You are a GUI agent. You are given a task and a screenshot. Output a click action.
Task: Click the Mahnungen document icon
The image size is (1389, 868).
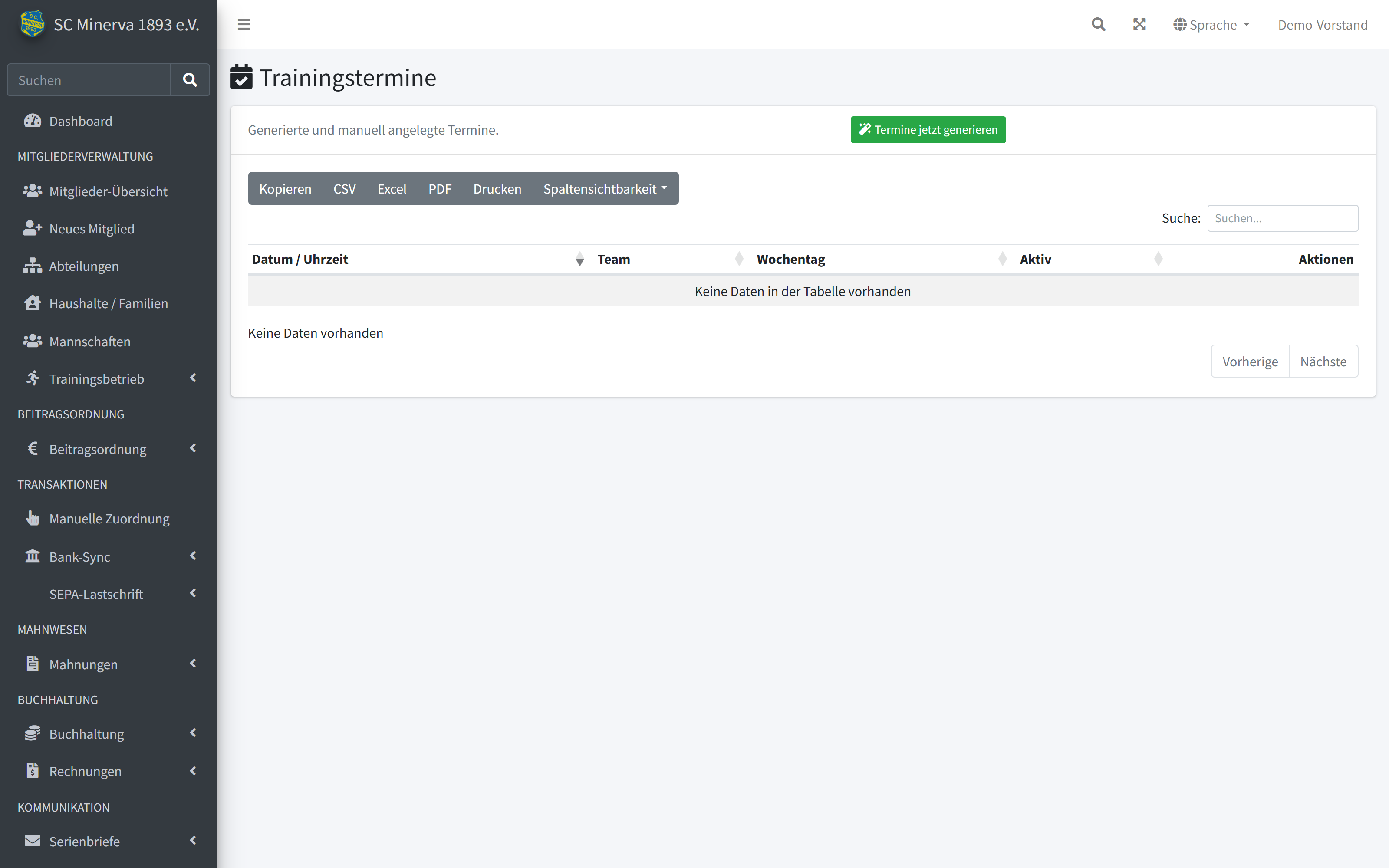(x=33, y=664)
